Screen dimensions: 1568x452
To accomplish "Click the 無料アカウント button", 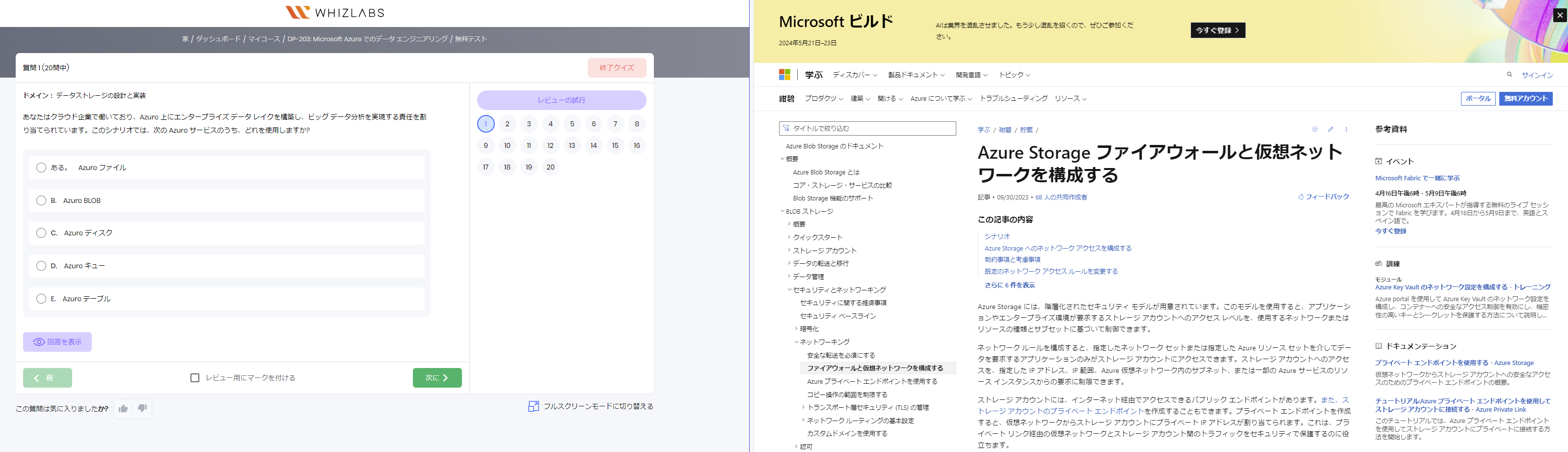I will 1526,99.
